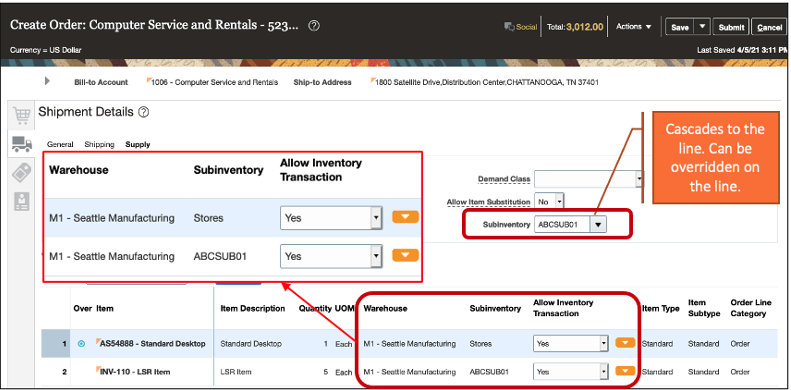Select row number 2 in order lines
The height and width of the screenshot is (390, 791).
[x=56, y=372]
